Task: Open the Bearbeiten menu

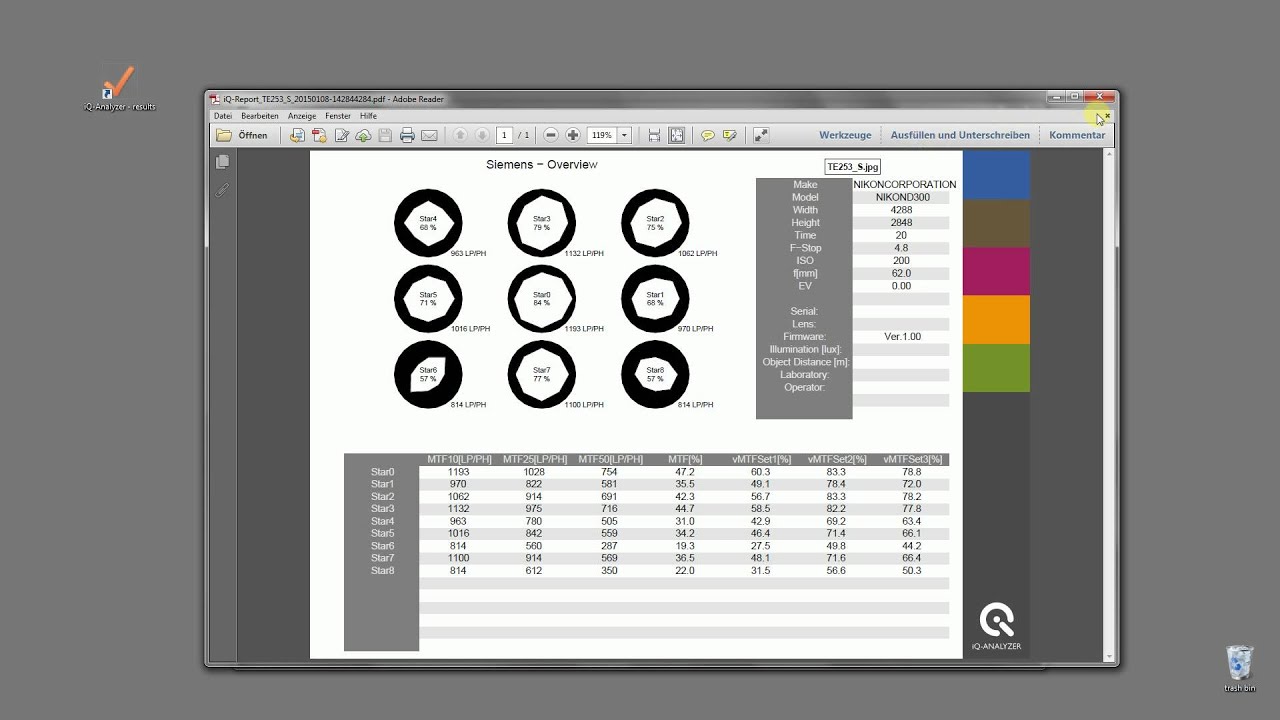Action: 260,116
